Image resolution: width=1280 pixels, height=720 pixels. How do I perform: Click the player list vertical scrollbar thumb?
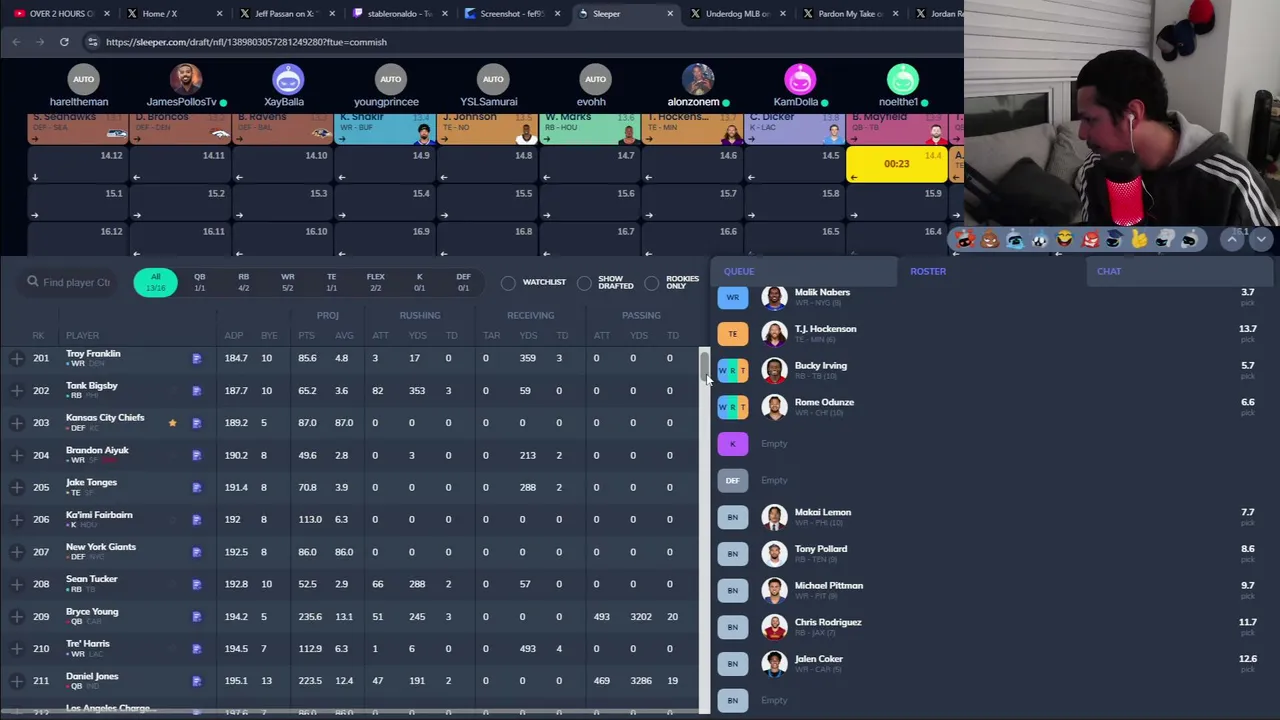(x=704, y=368)
